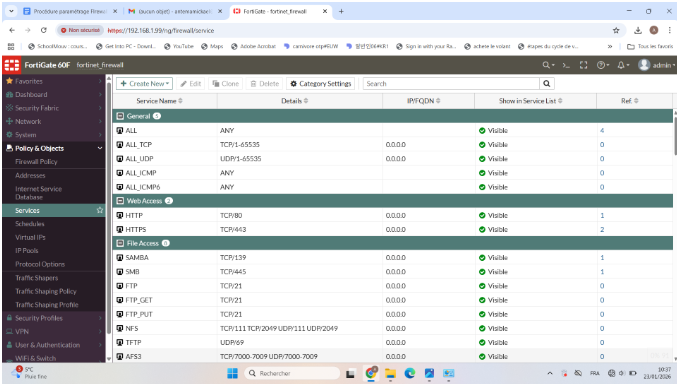
Task: Select the ALL_TCP service row name
Action: [139, 145]
